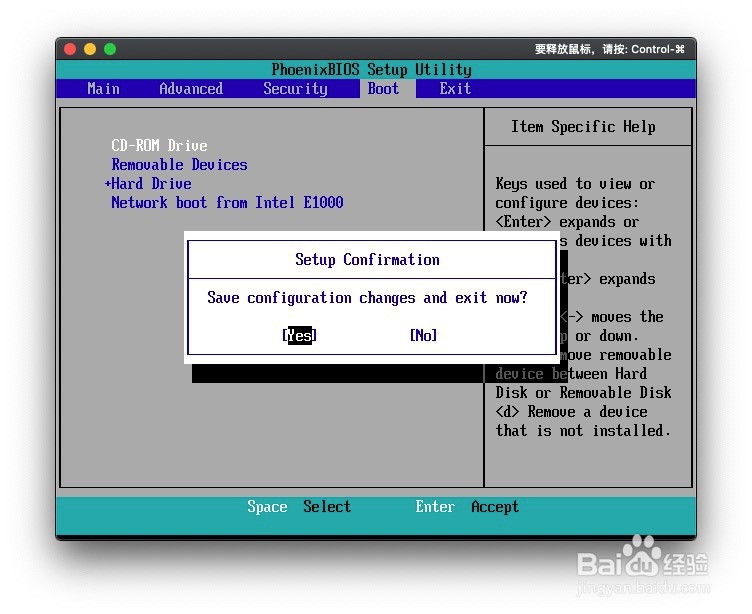This screenshot has height=614, width=752.
Task: Open the Main BIOS tab
Action: 104,89
